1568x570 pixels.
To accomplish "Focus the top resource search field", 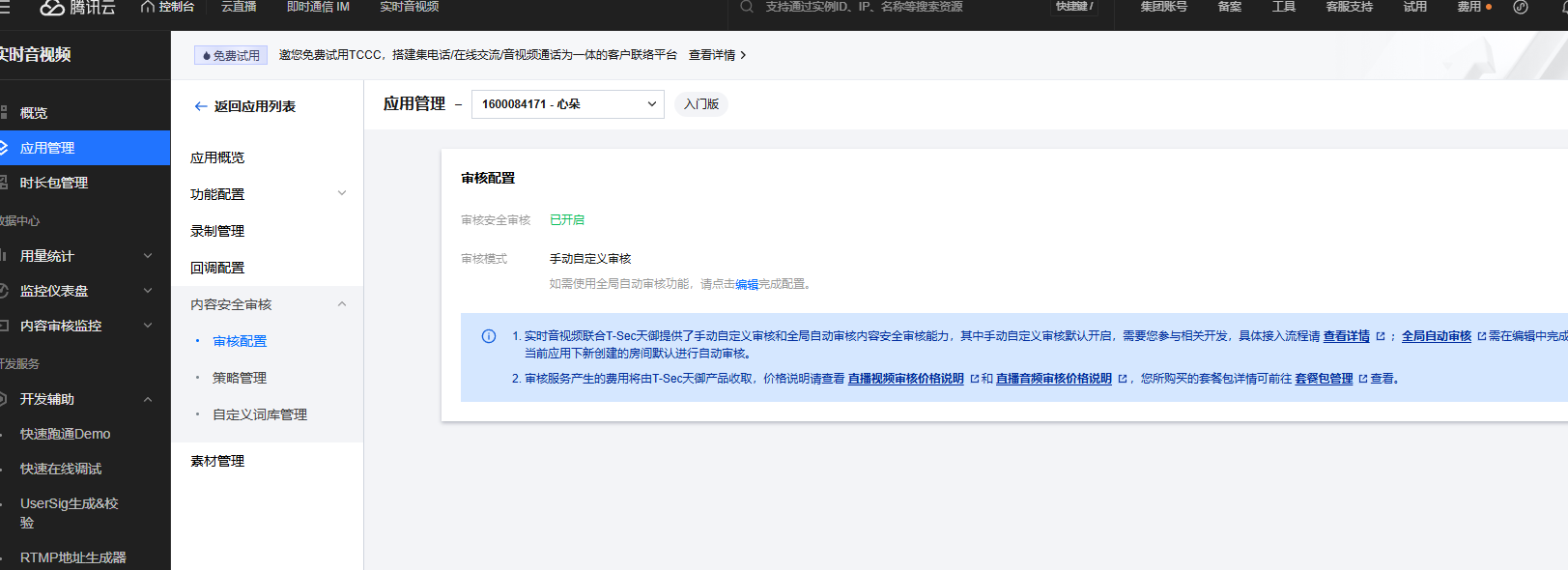I will pyautogui.click(x=870, y=7).
